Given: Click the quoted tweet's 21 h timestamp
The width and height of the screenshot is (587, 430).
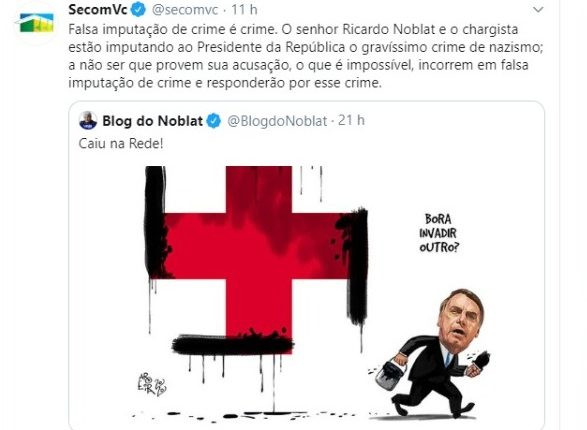Looking at the screenshot, I should click(351, 121).
